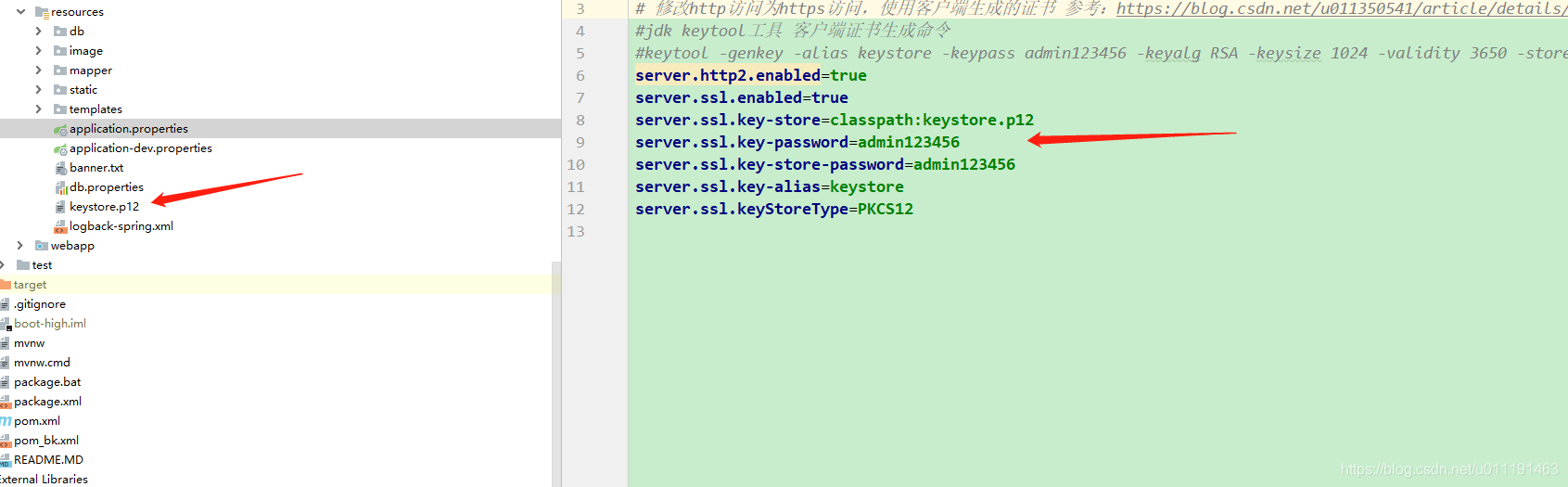Select db.properties file
Screen dimensions: 1568x487
coord(107,187)
